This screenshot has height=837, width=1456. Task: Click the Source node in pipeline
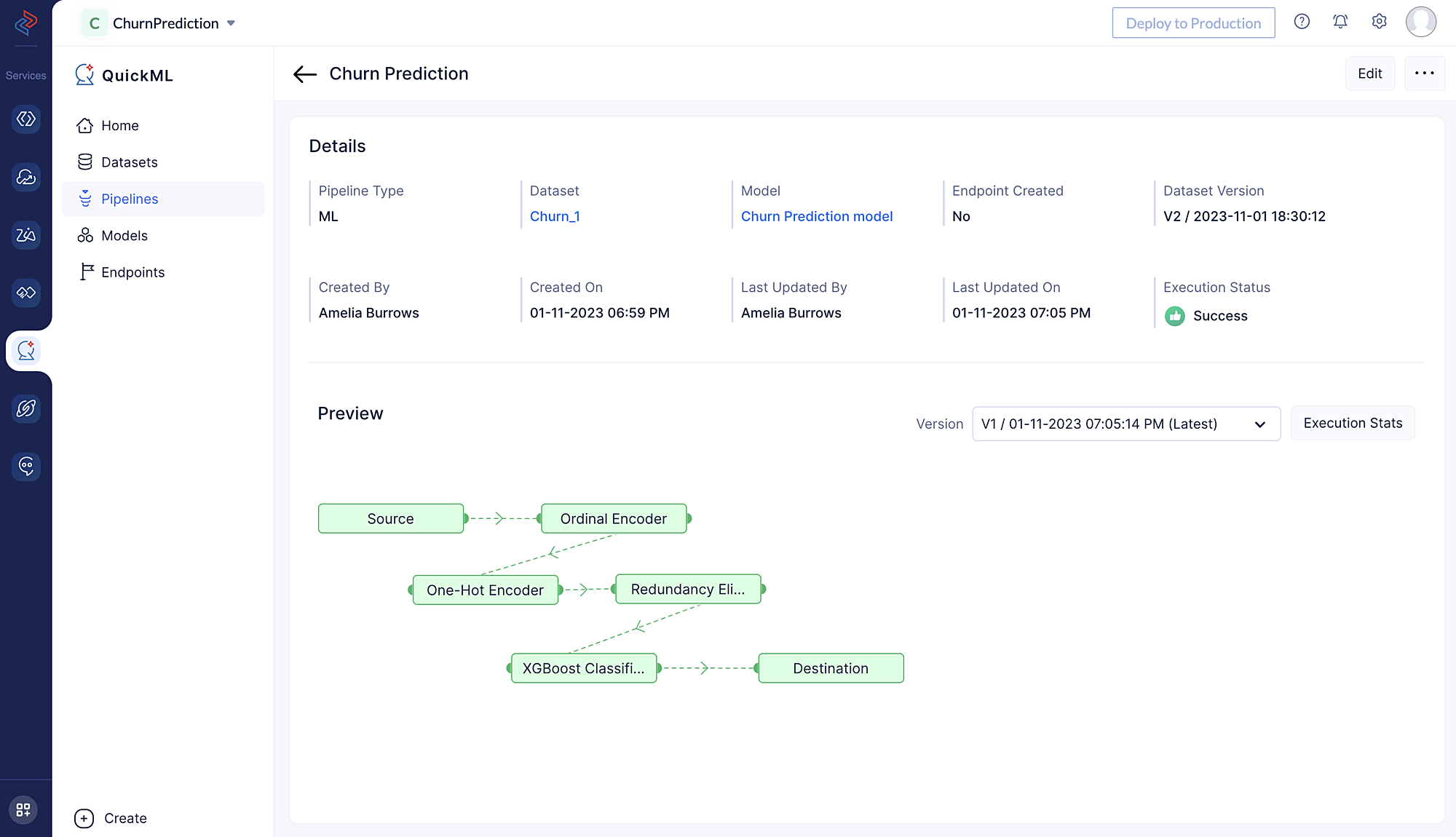tap(390, 518)
